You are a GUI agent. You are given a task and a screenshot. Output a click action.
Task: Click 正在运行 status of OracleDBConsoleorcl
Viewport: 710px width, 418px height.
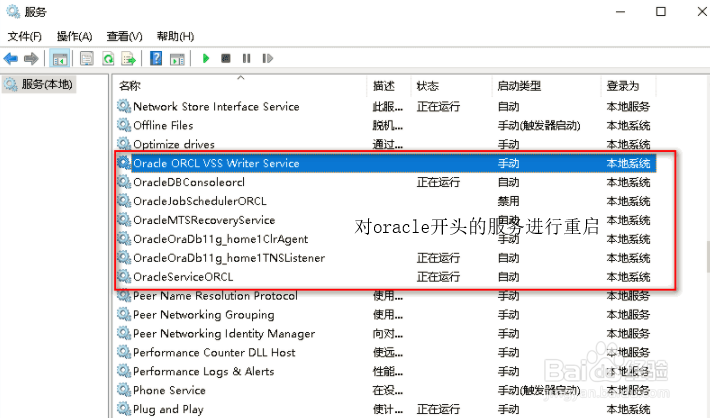(x=438, y=182)
